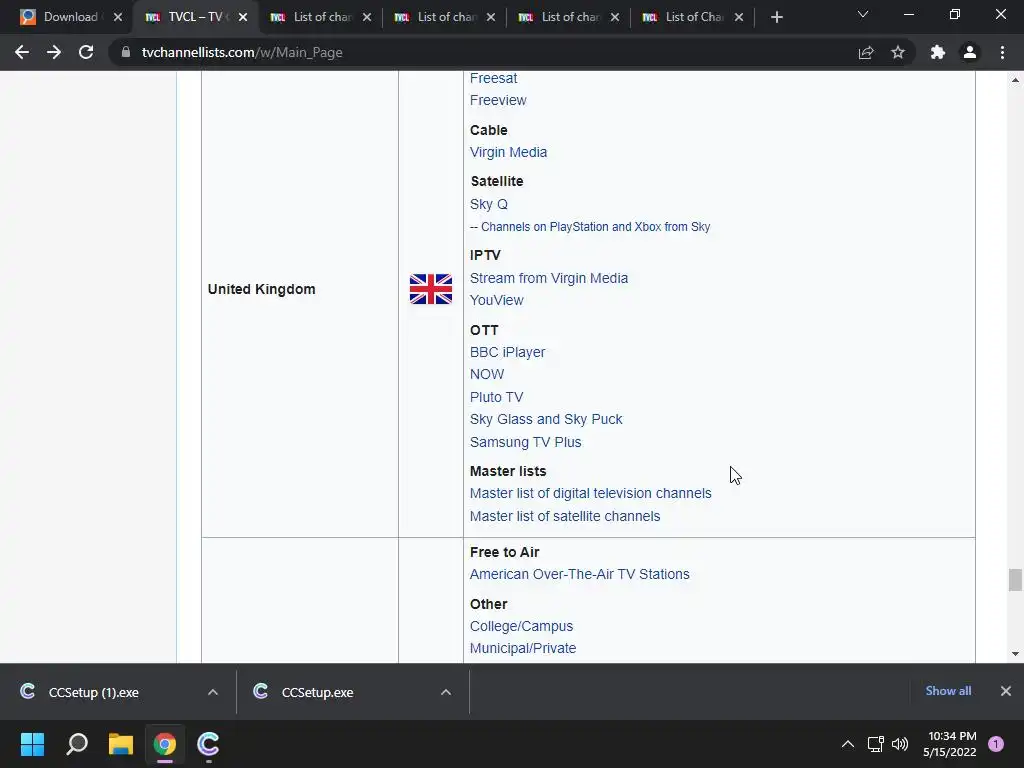This screenshot has height=768, width=1024.
Task: Close the TVCL – TV tab
Action: click(x=243, y=17)
